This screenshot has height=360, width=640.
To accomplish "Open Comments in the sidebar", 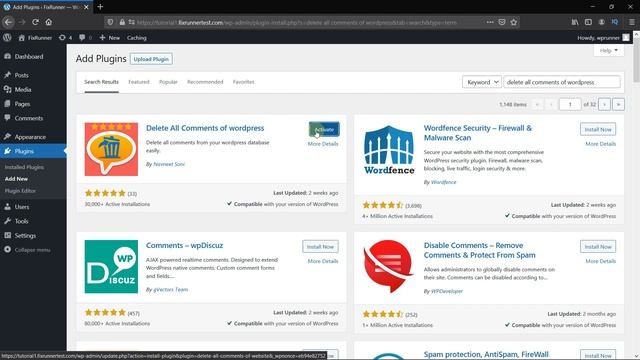I will (x=29, y=118).
